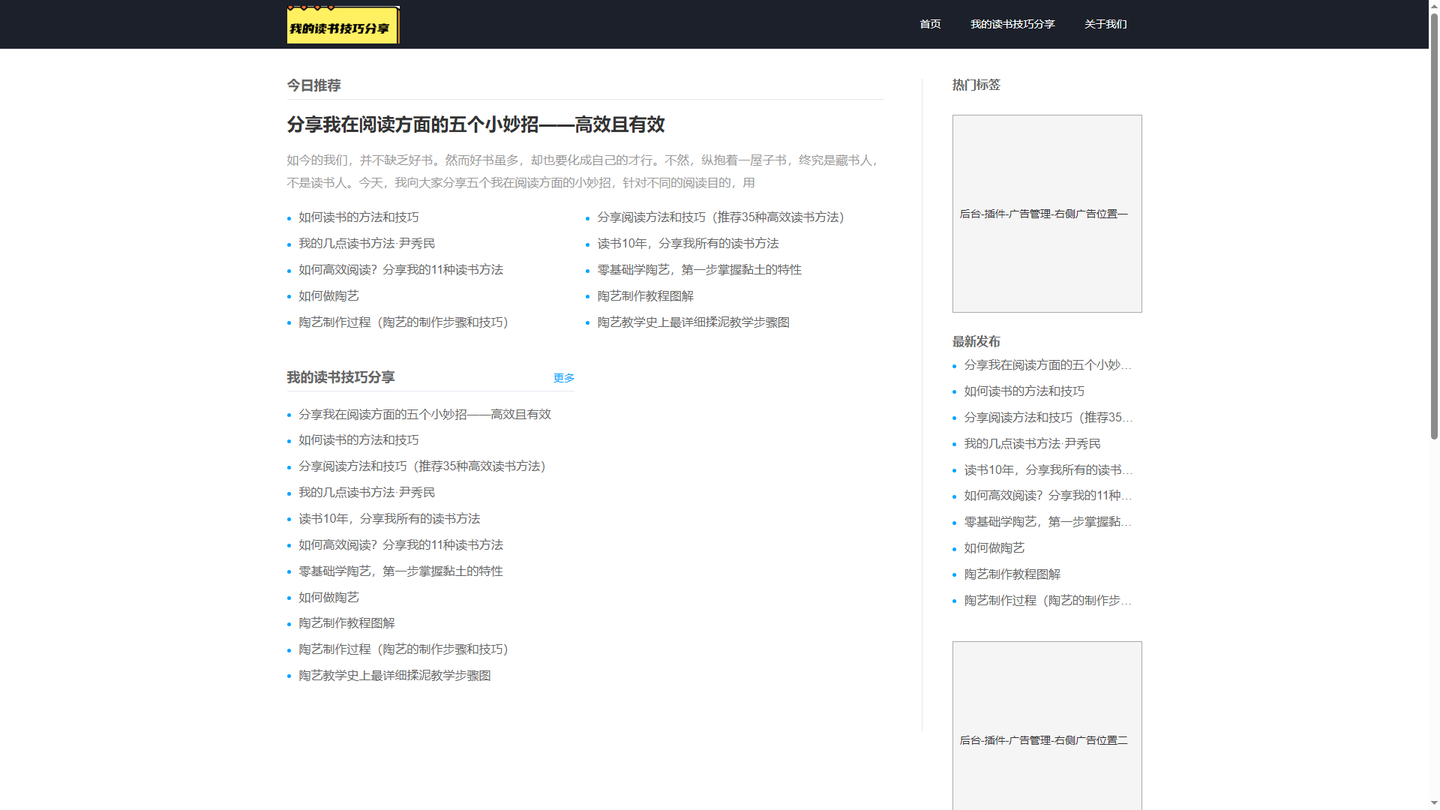Viewport: 1440px width, 810px height.
Task: Open 如何做陶艺 under 最新发布
Action: 994,548
